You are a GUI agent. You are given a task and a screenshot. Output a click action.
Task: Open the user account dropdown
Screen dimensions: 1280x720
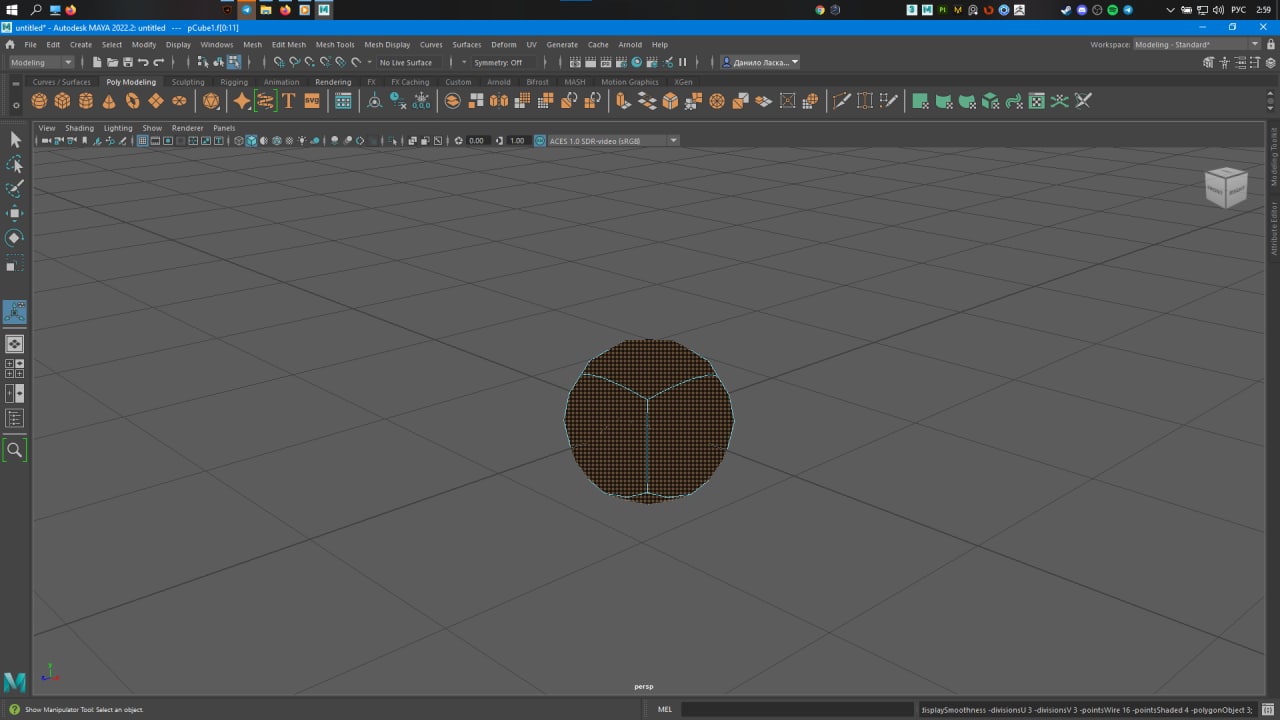760,62
